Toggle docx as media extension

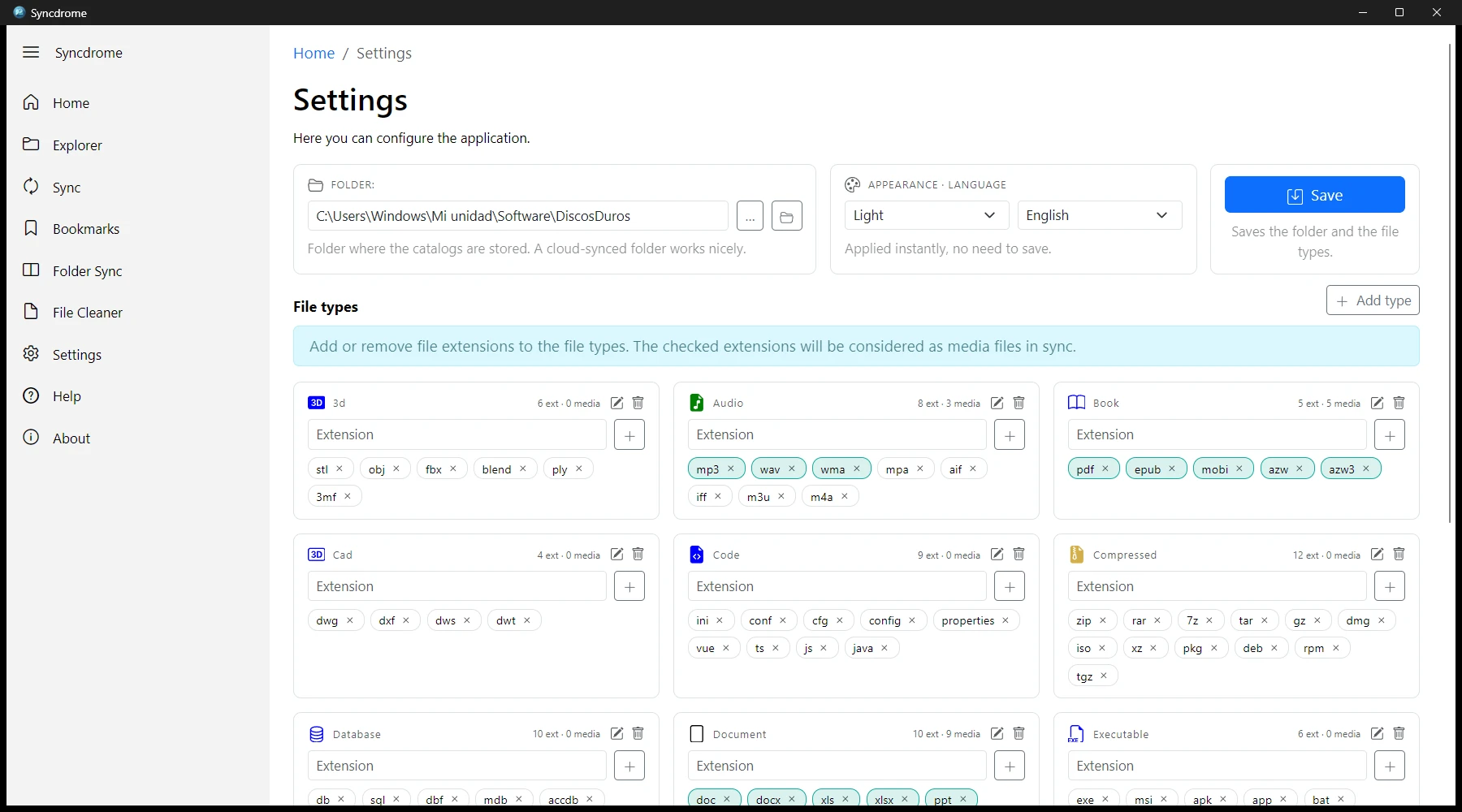tap(768, 799)
